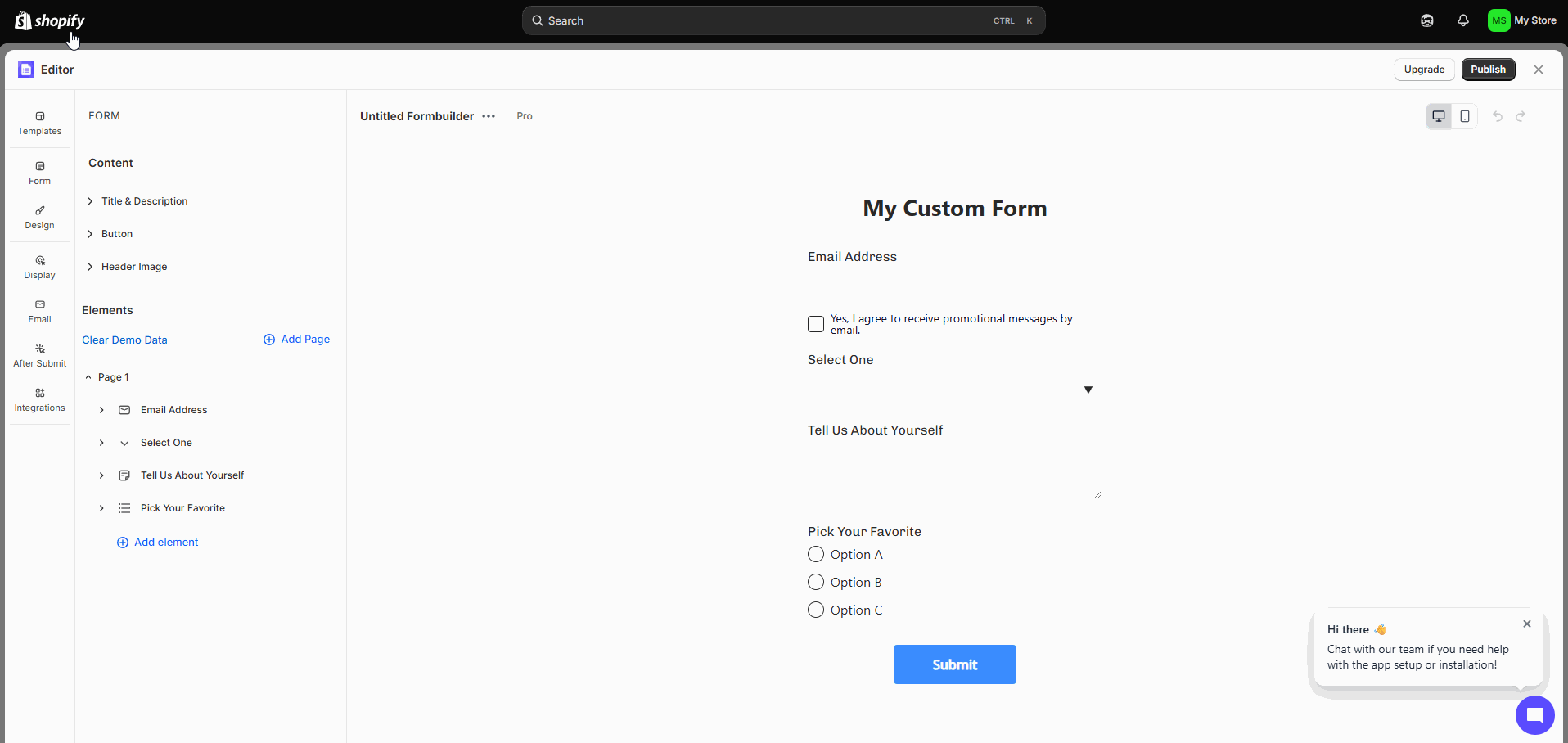Expand the Email Address element row

(101, 410)
